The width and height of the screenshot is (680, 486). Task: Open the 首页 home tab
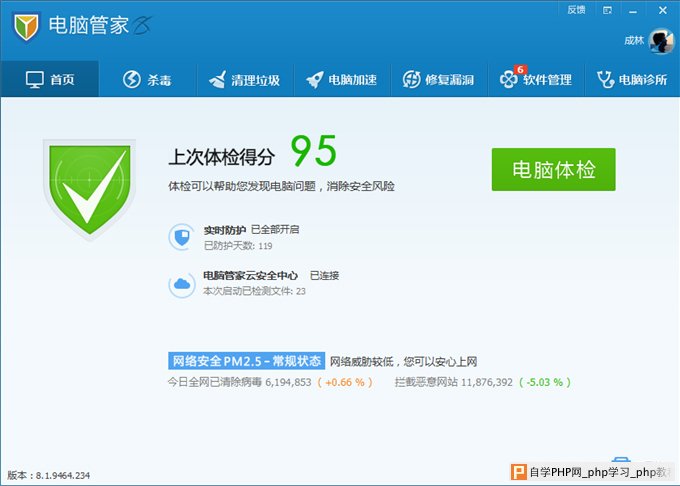(x=50, y=79)
